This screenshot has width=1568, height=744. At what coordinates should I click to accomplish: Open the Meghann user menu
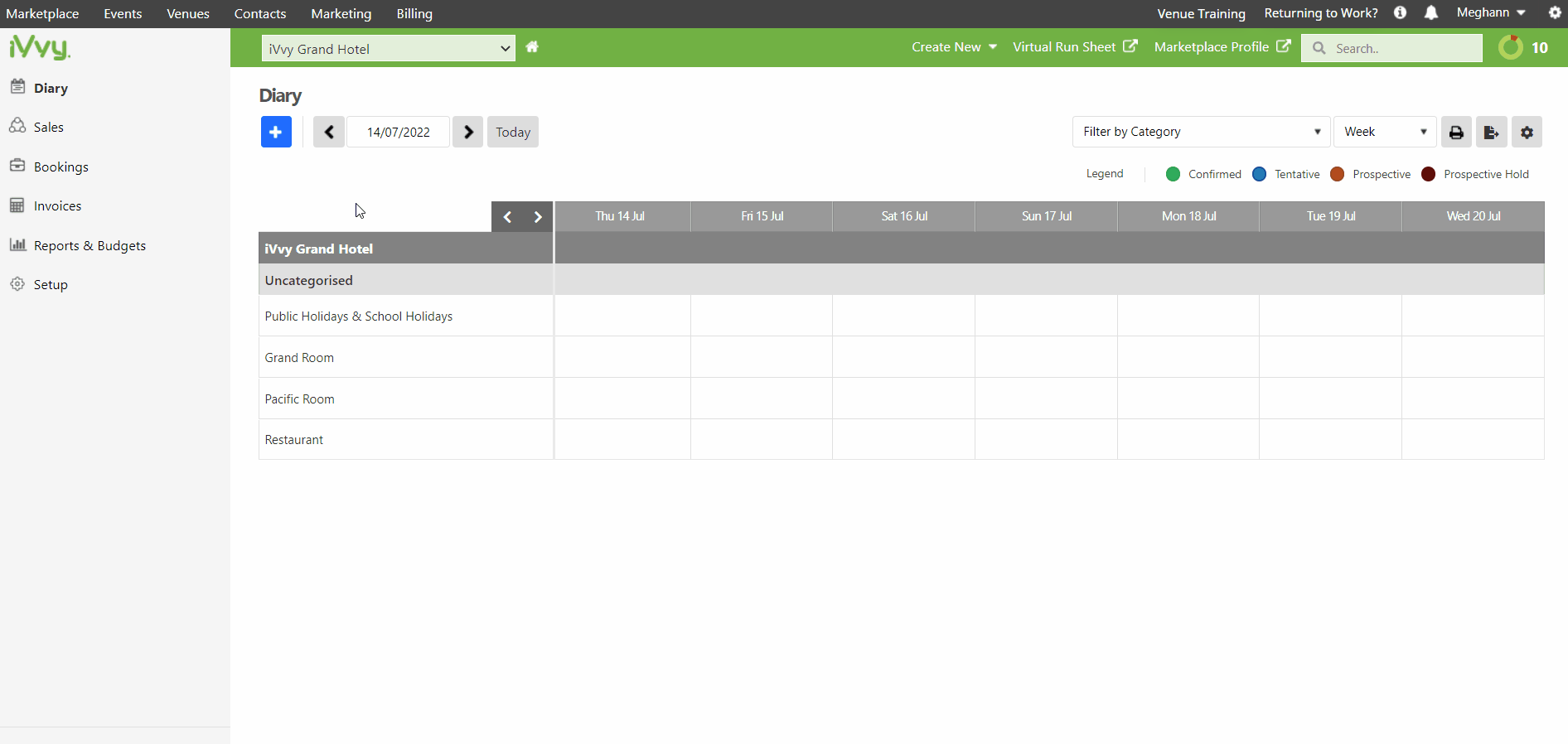click(1490, 12)
